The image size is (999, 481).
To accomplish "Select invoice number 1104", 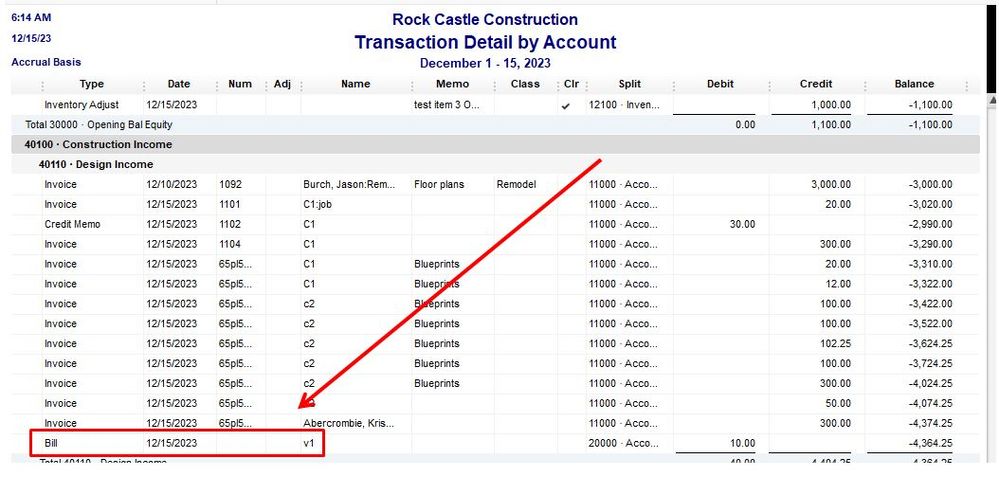I will 231,244.
